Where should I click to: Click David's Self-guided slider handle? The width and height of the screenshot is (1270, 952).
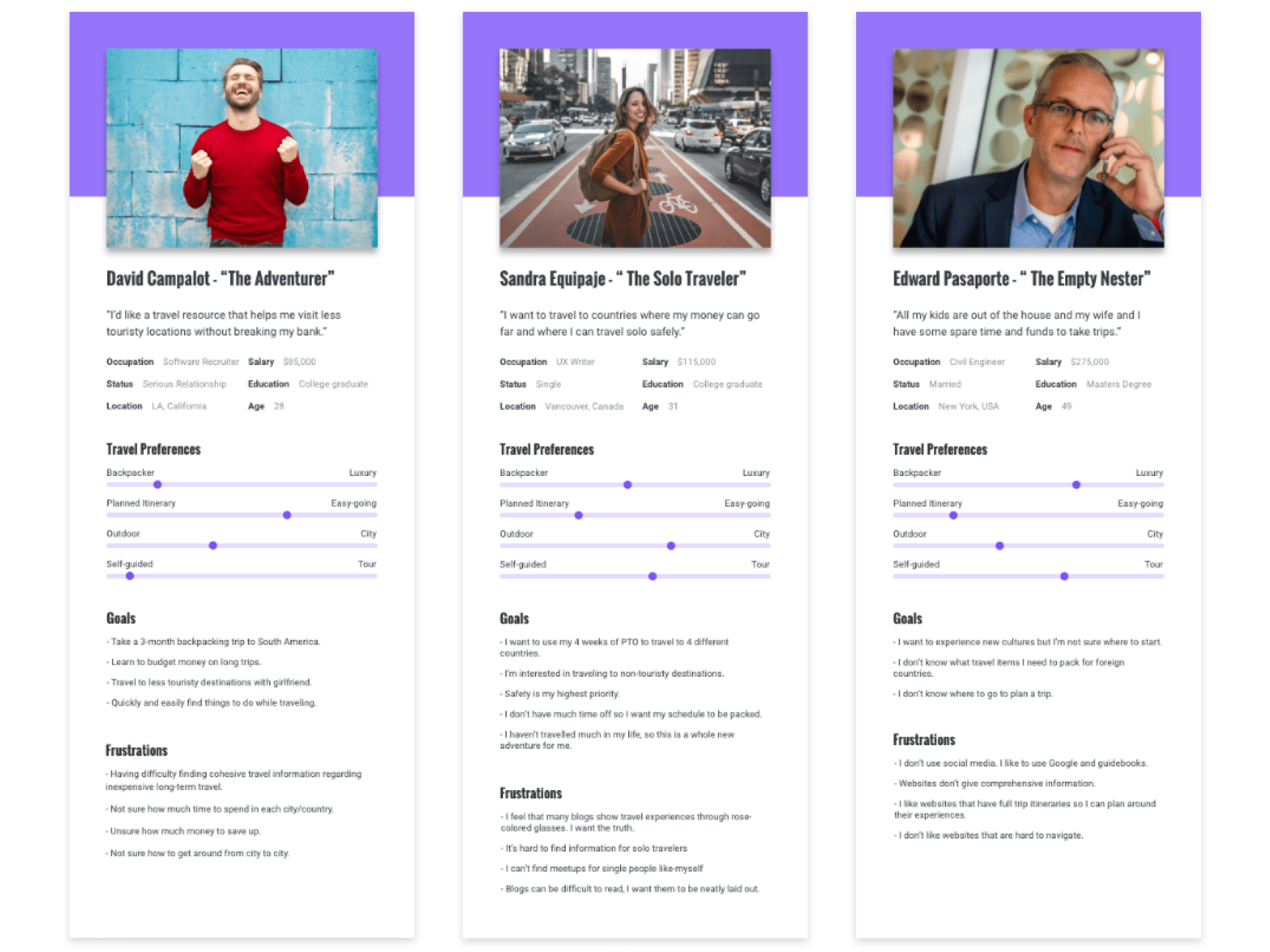pos(130,576)
